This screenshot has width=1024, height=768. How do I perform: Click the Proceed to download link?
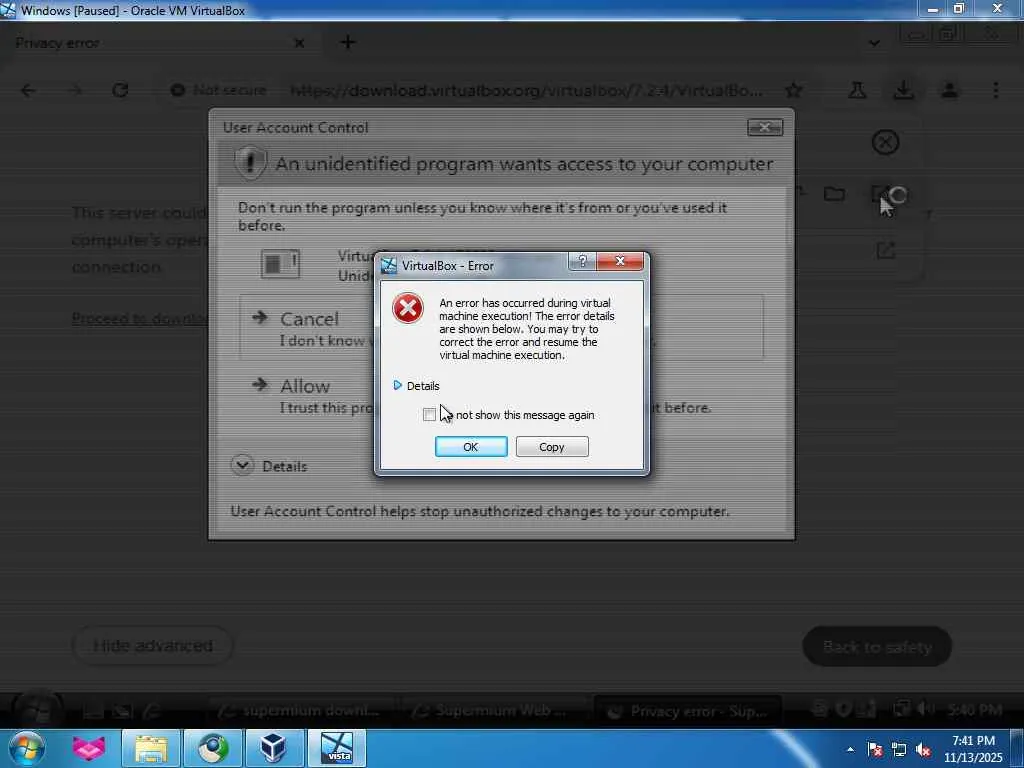140,319
